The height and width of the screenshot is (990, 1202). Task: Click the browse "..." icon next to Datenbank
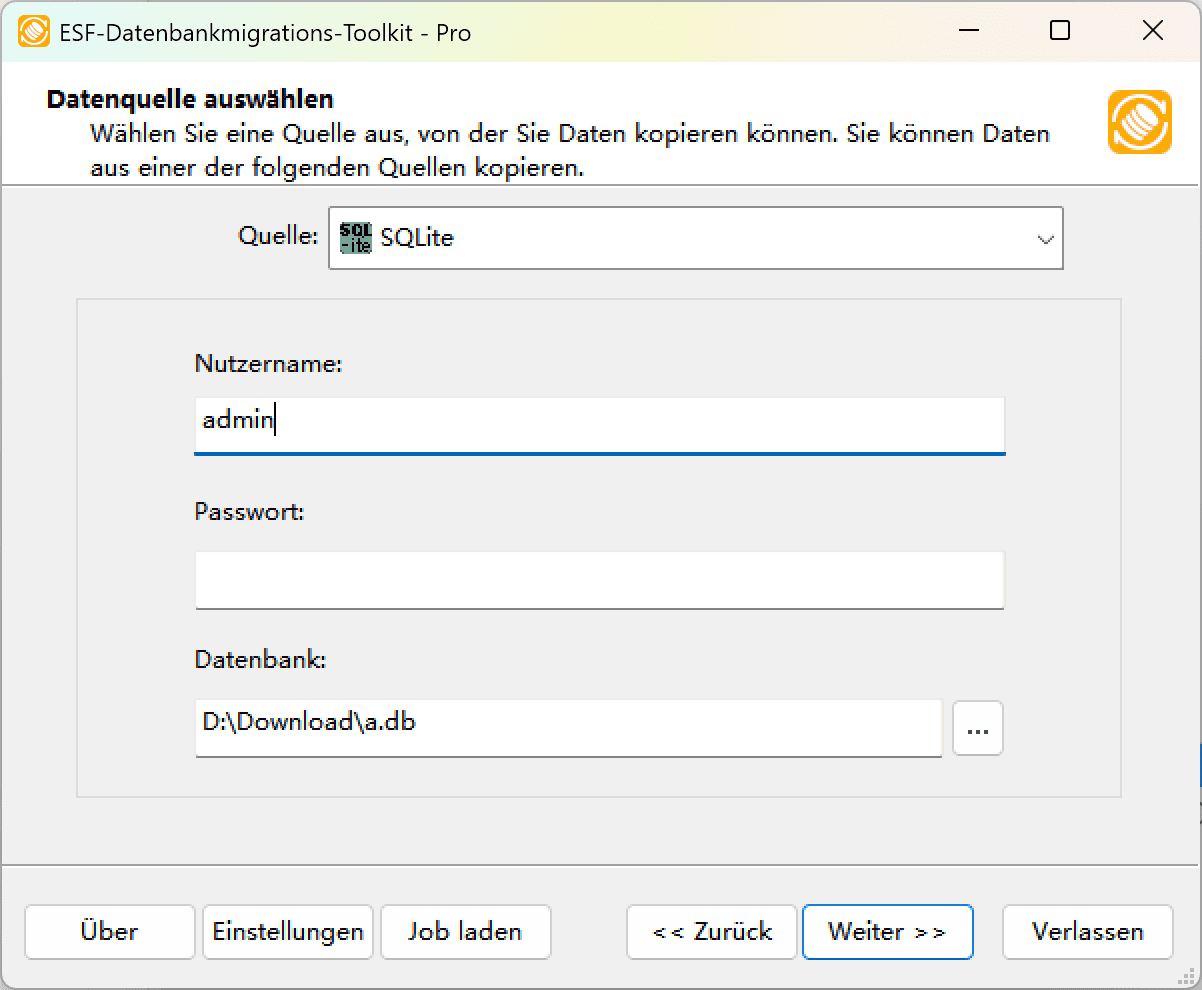[977, 728]
